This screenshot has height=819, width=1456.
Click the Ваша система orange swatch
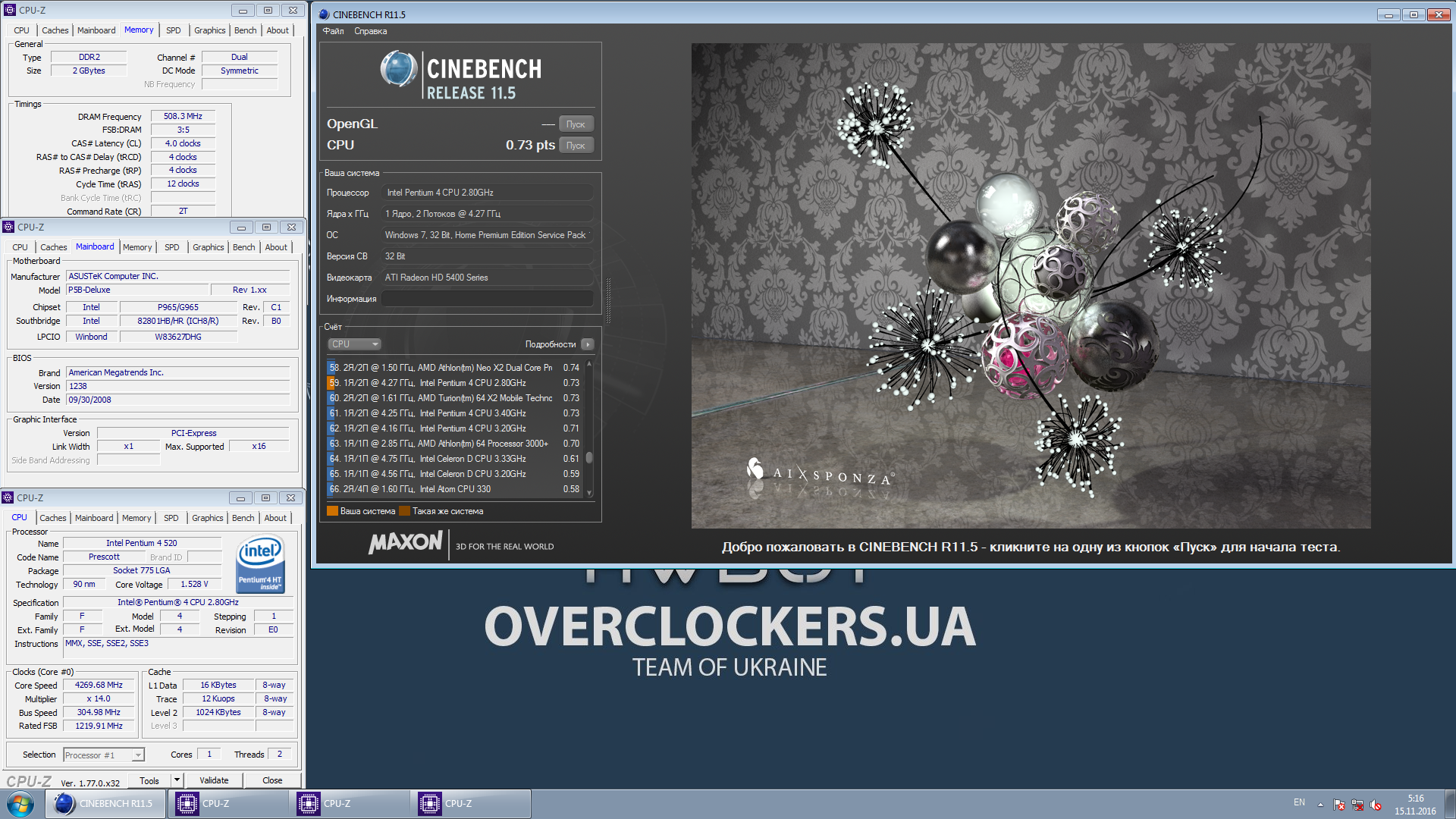(332, 511)
